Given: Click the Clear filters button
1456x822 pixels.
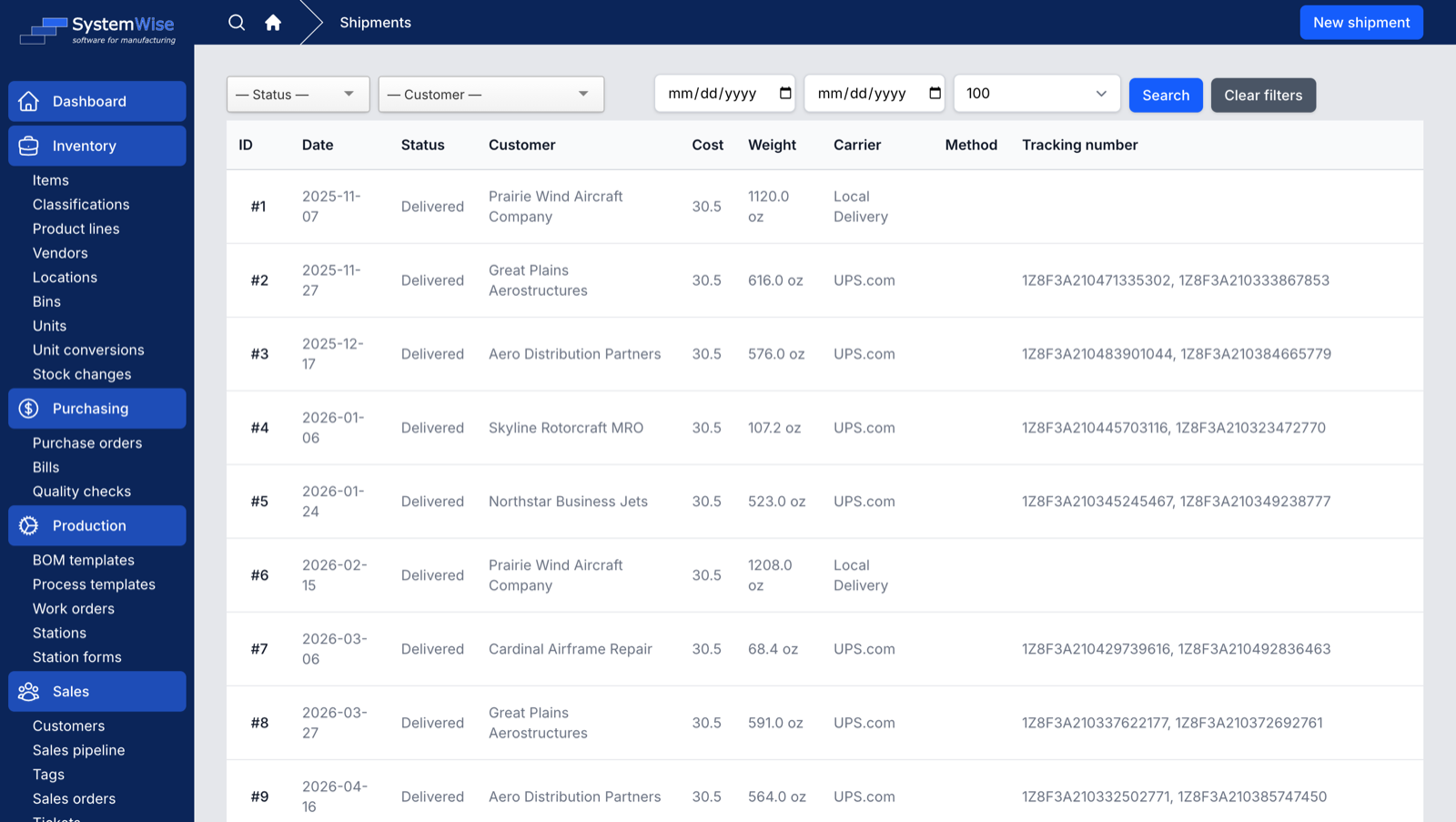Looking at the screenshot, I should click(x=1263, y=95).
